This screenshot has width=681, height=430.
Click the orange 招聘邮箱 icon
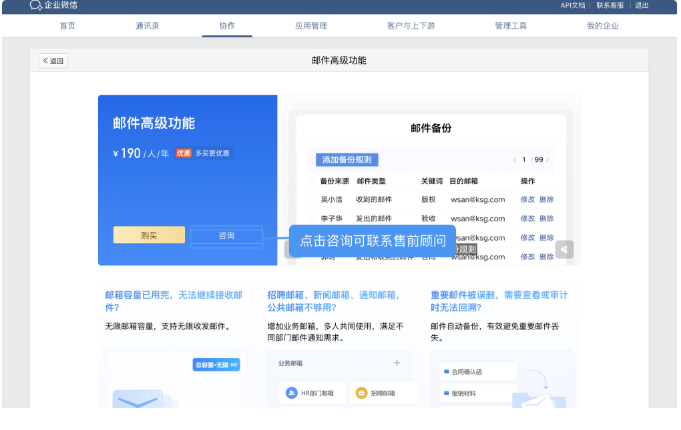click(x=362, y=393)
